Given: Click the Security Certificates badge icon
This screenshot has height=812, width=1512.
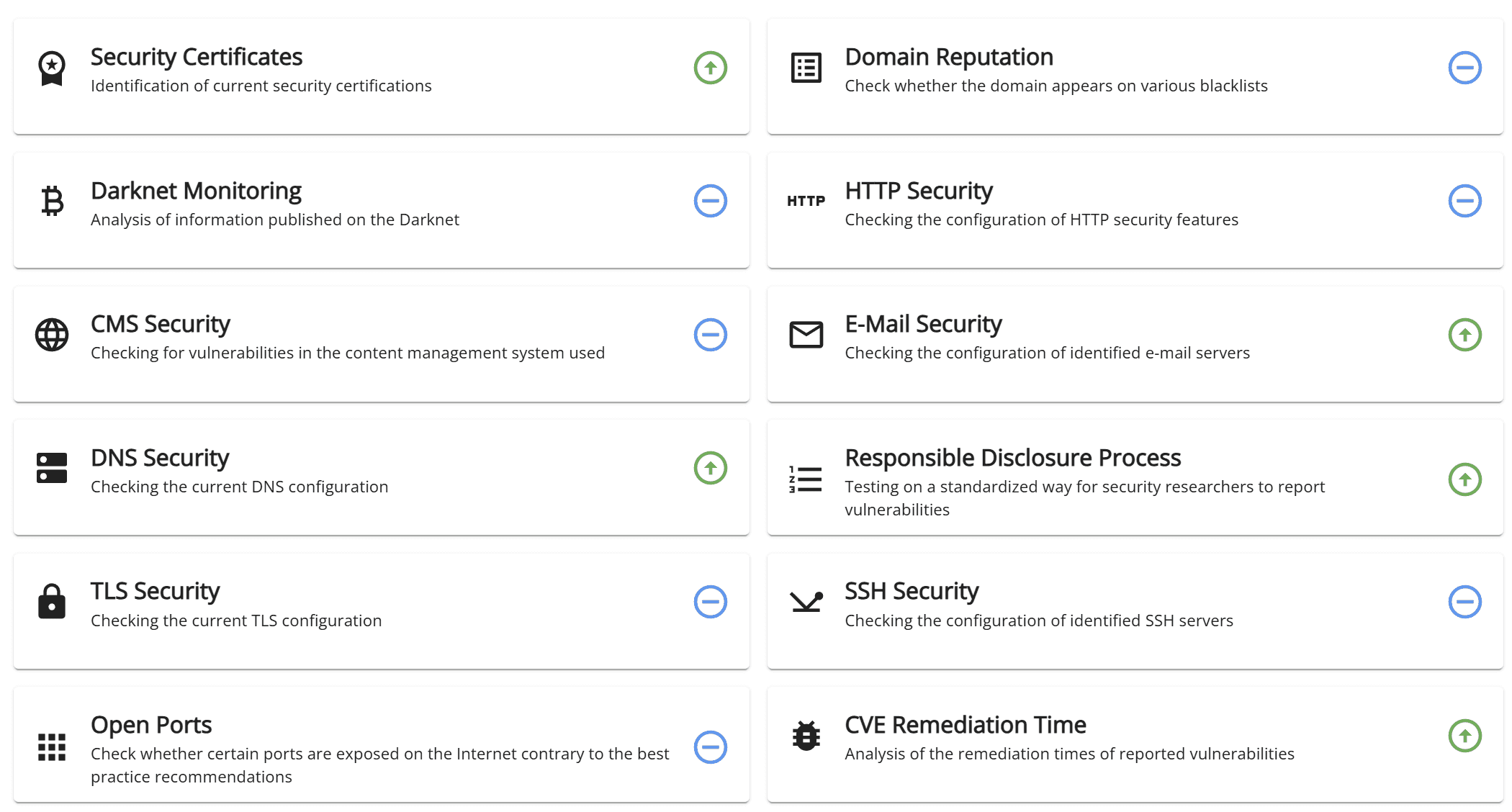Looking at the screenshot, I should click(50, 68).
